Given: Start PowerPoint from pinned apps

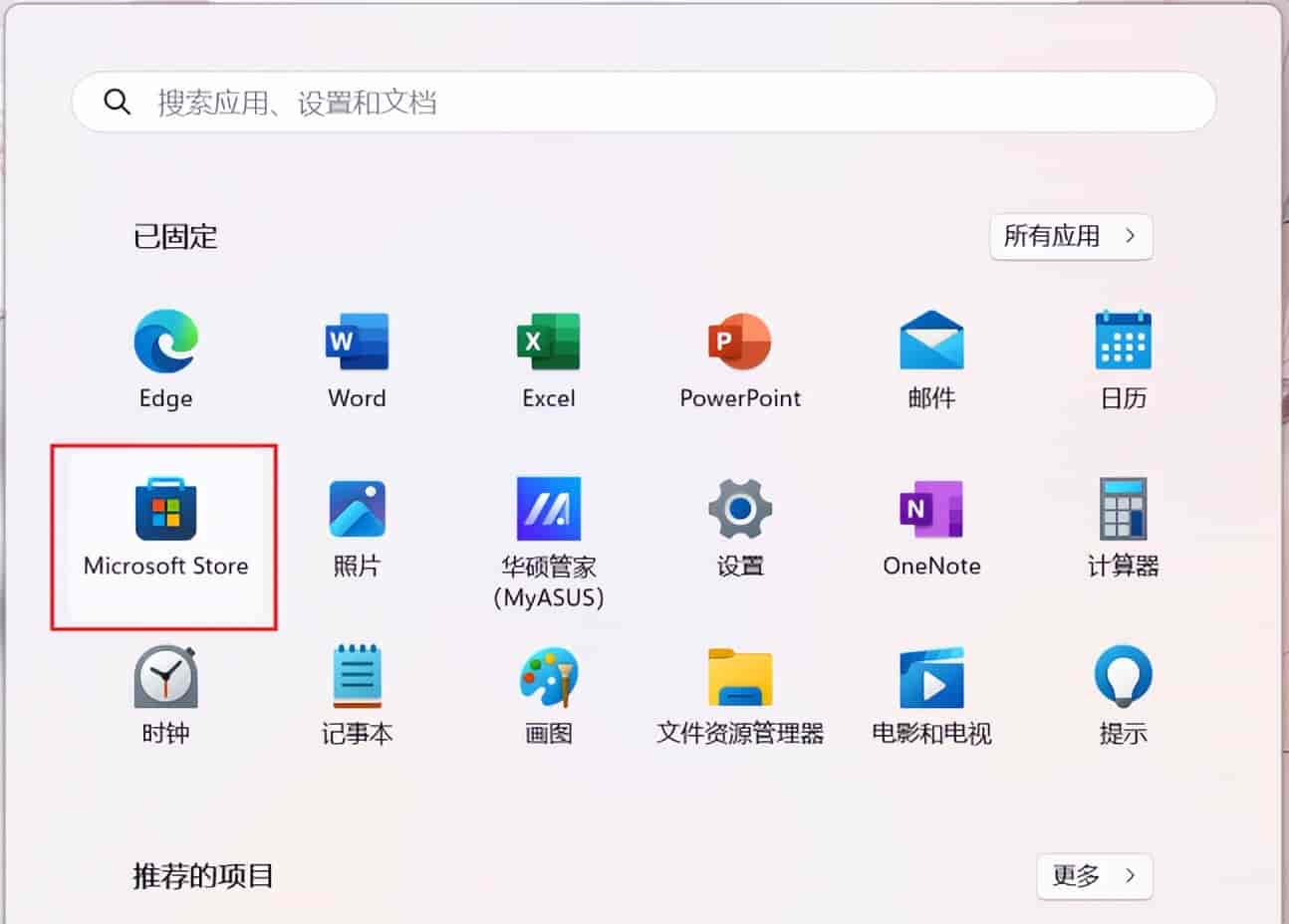Looking at the screenshot, I should pos(739,342).
